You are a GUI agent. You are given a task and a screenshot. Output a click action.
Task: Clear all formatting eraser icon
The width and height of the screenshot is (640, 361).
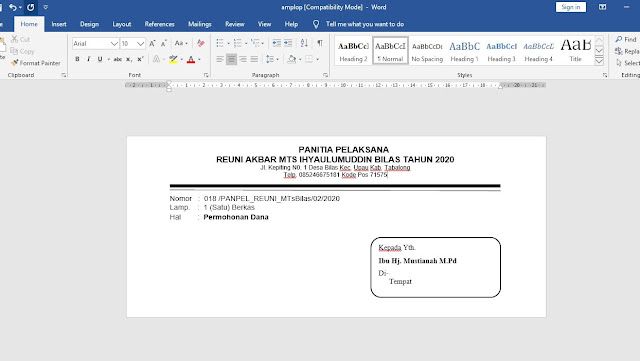(x=200, y=43)
